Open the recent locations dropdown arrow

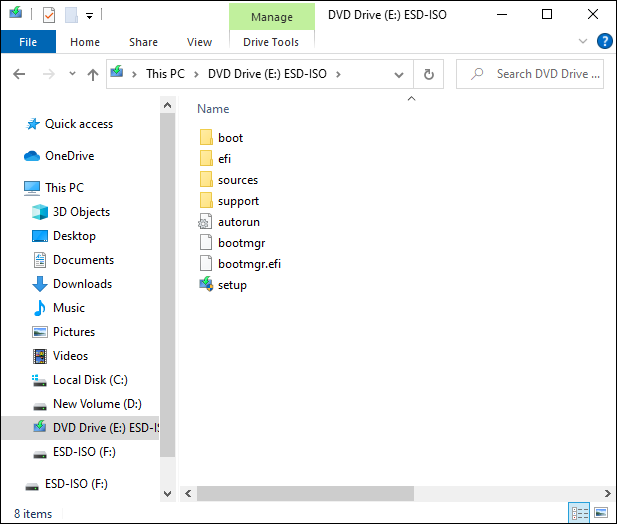click(x=72, y=74)
